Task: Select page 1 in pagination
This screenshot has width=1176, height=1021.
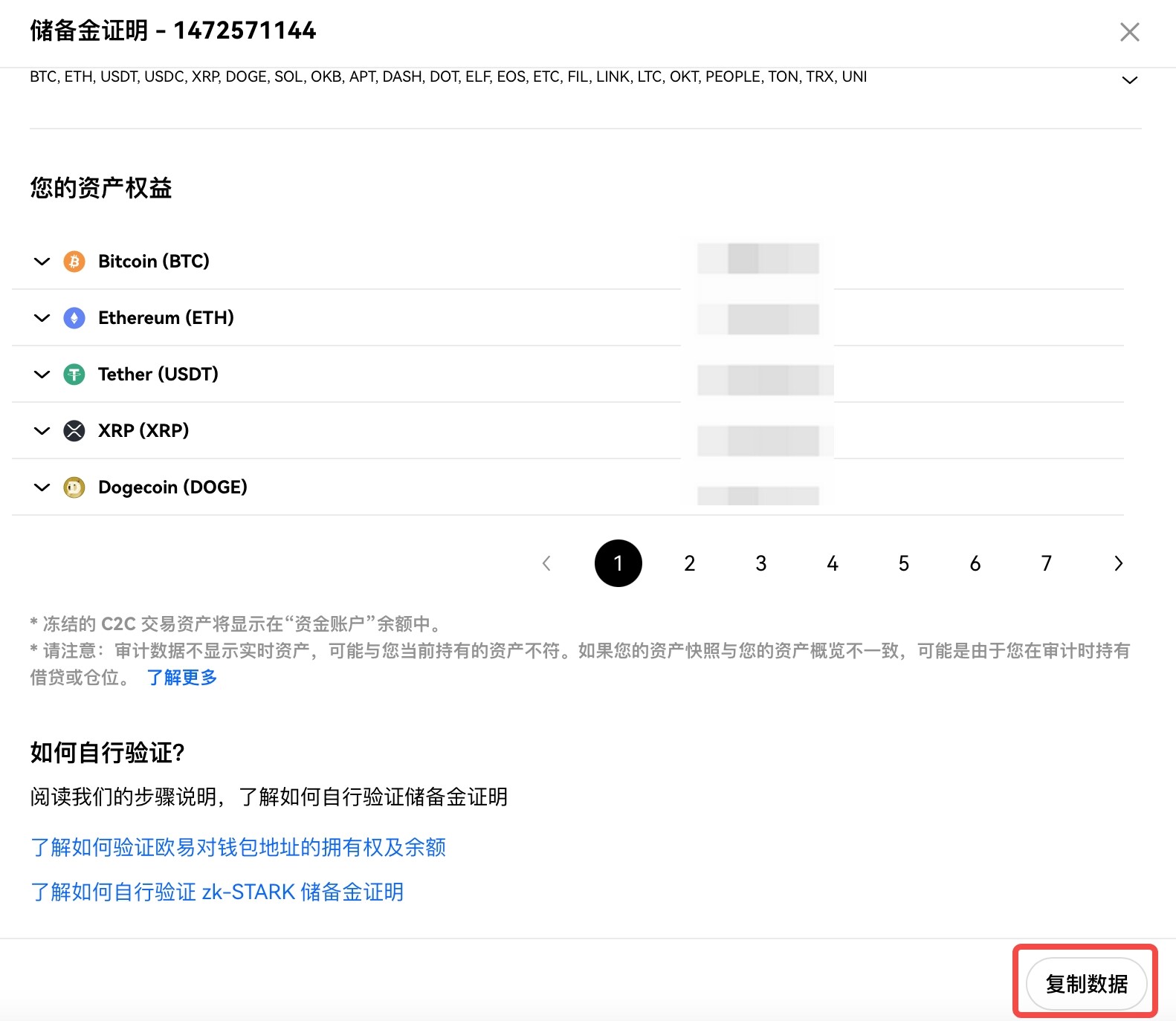Action: pyautogui.click(x=618, y=563)
